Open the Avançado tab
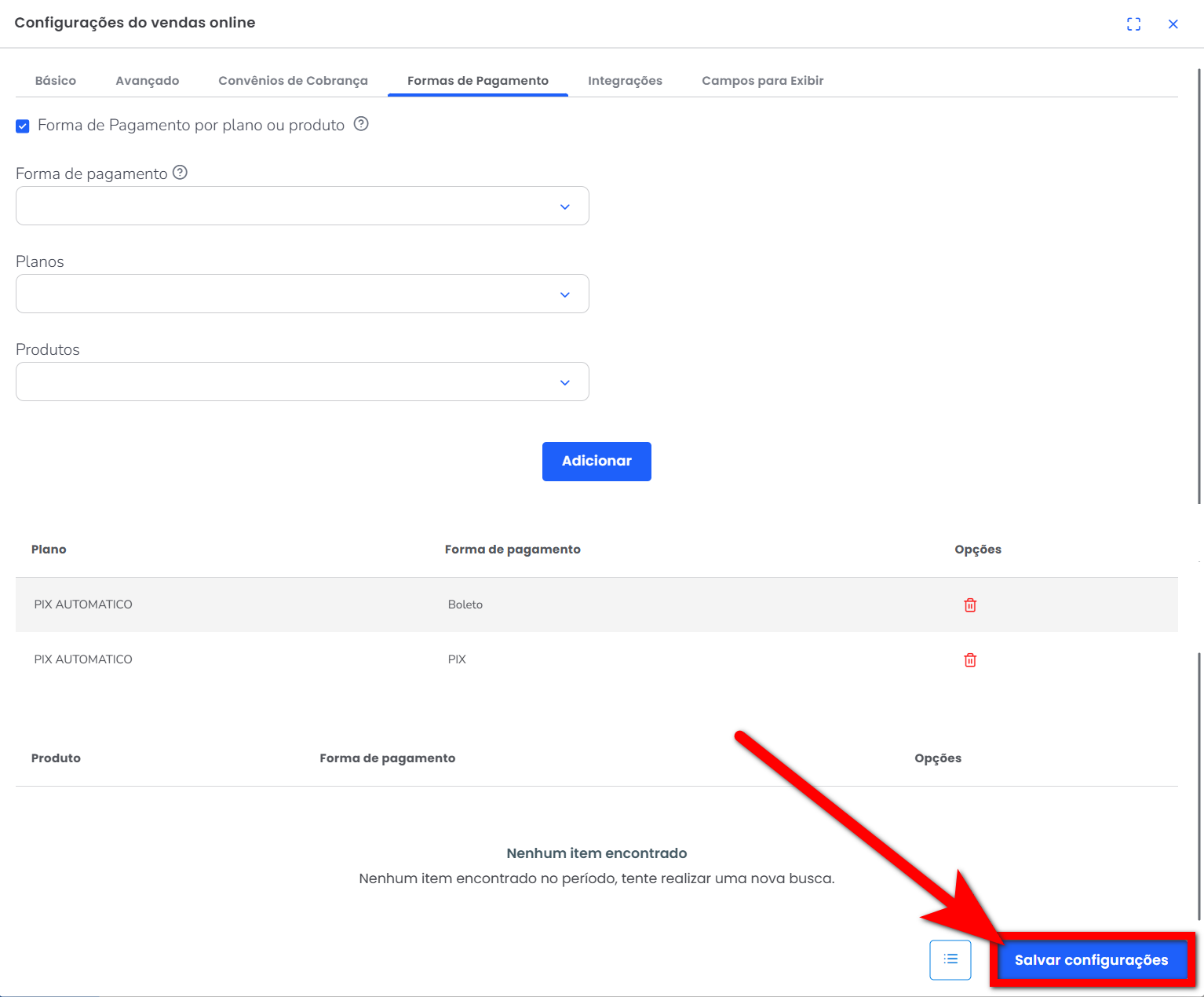 tap(148, 81)
